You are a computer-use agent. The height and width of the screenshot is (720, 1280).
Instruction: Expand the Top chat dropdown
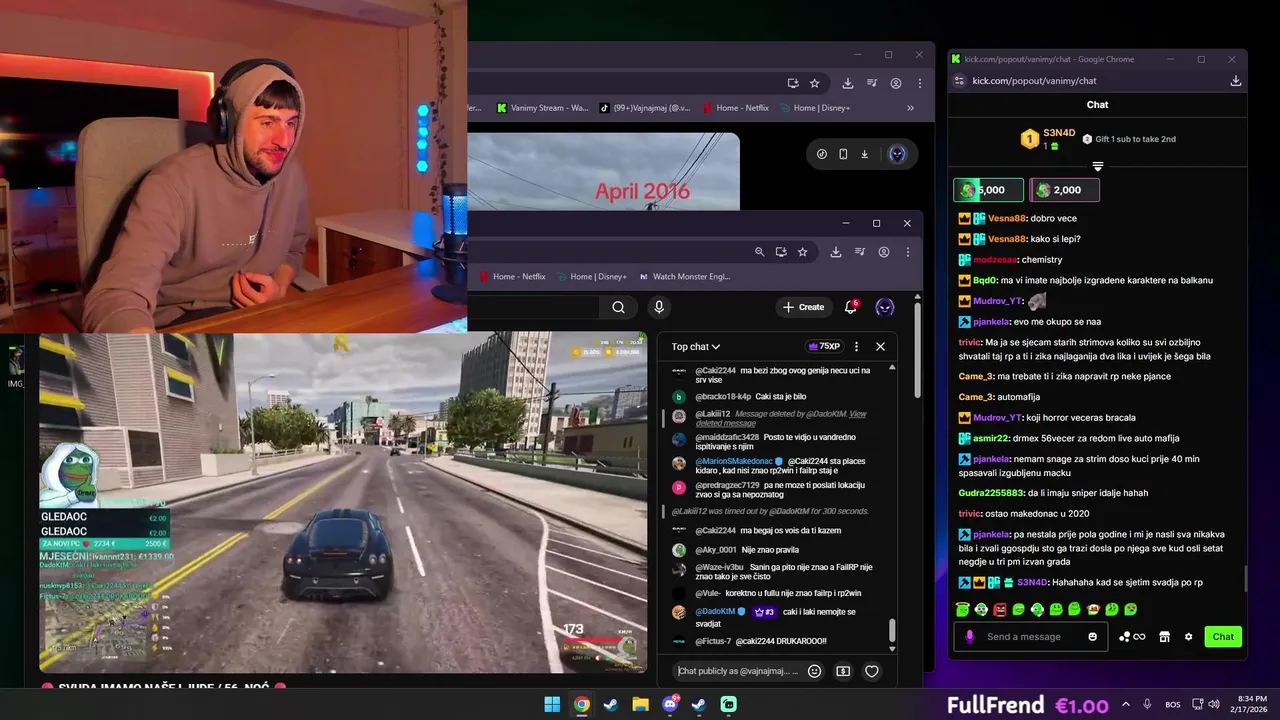pos(696,347)
